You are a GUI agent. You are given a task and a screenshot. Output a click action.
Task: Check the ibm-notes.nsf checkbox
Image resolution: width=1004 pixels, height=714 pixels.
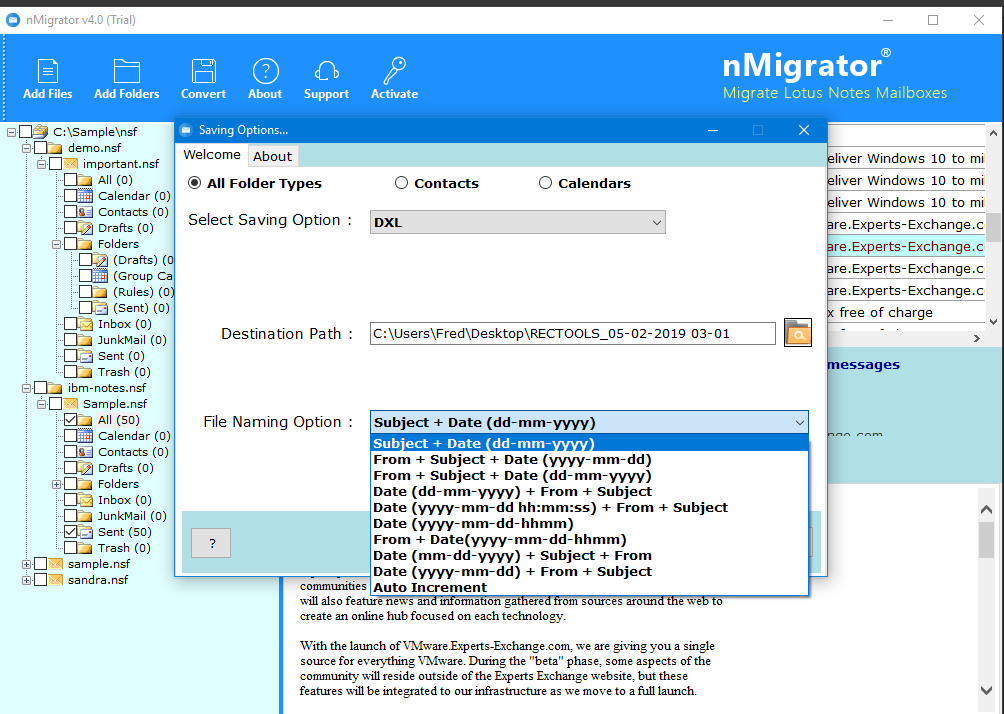click(40, 388)
